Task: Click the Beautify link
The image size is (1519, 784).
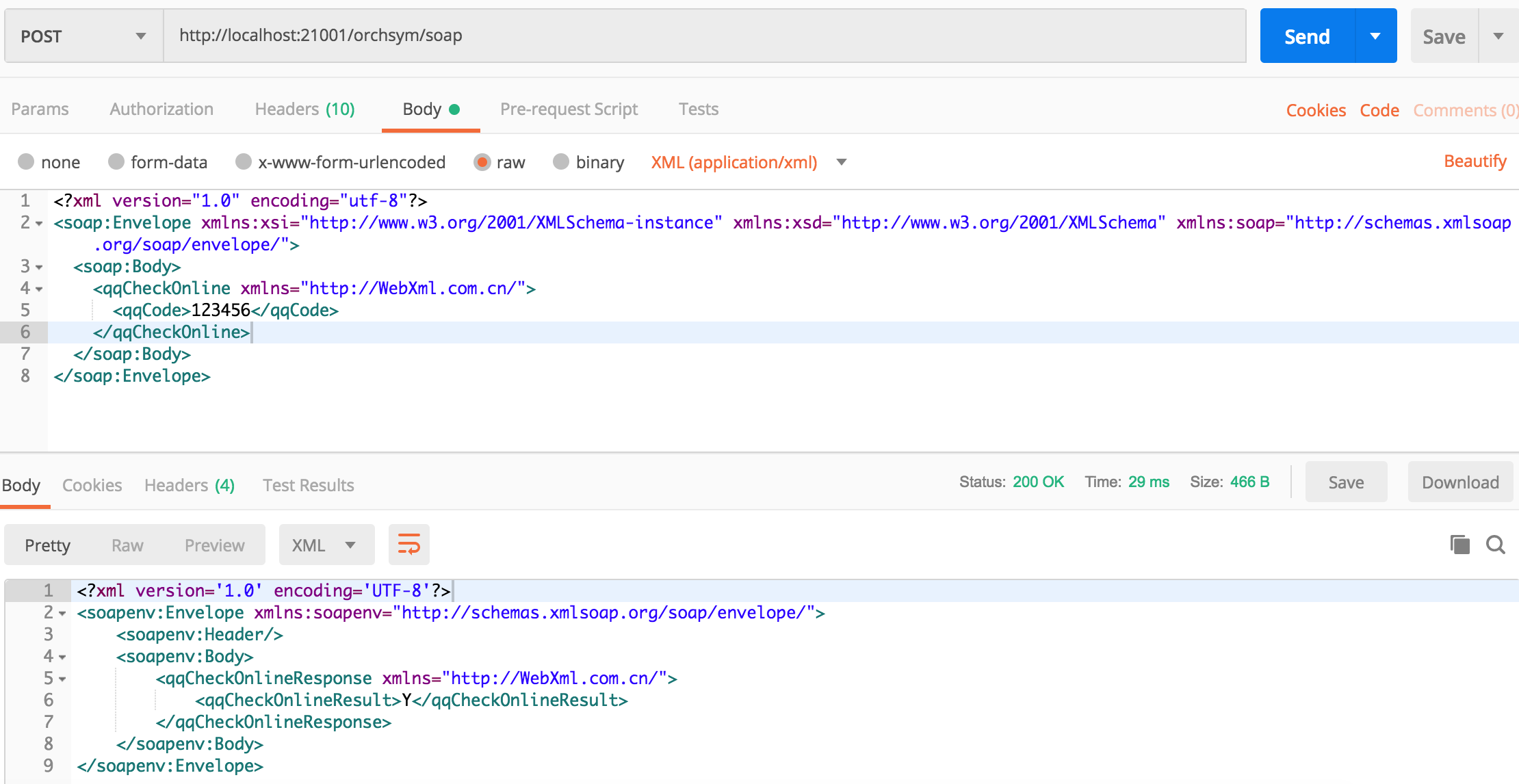Action: click(1475, 161)
